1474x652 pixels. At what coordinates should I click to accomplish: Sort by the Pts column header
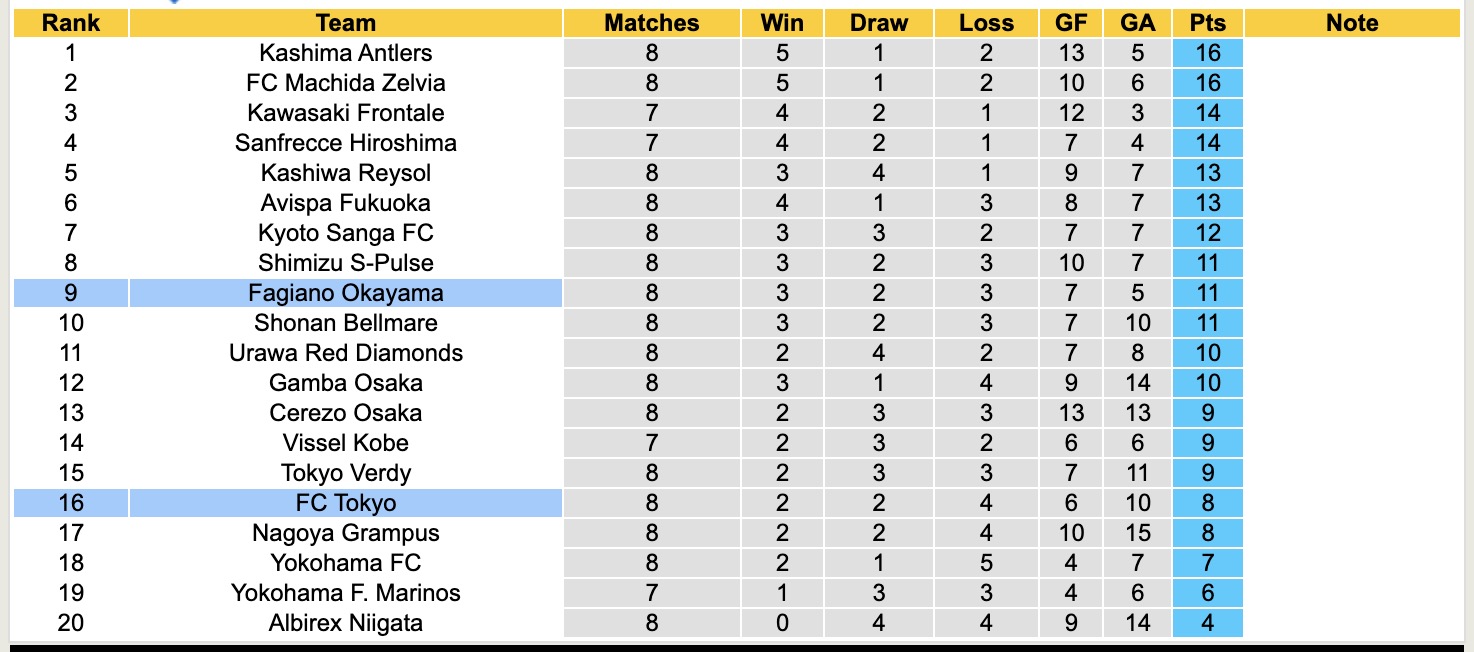pos(1208,23)
